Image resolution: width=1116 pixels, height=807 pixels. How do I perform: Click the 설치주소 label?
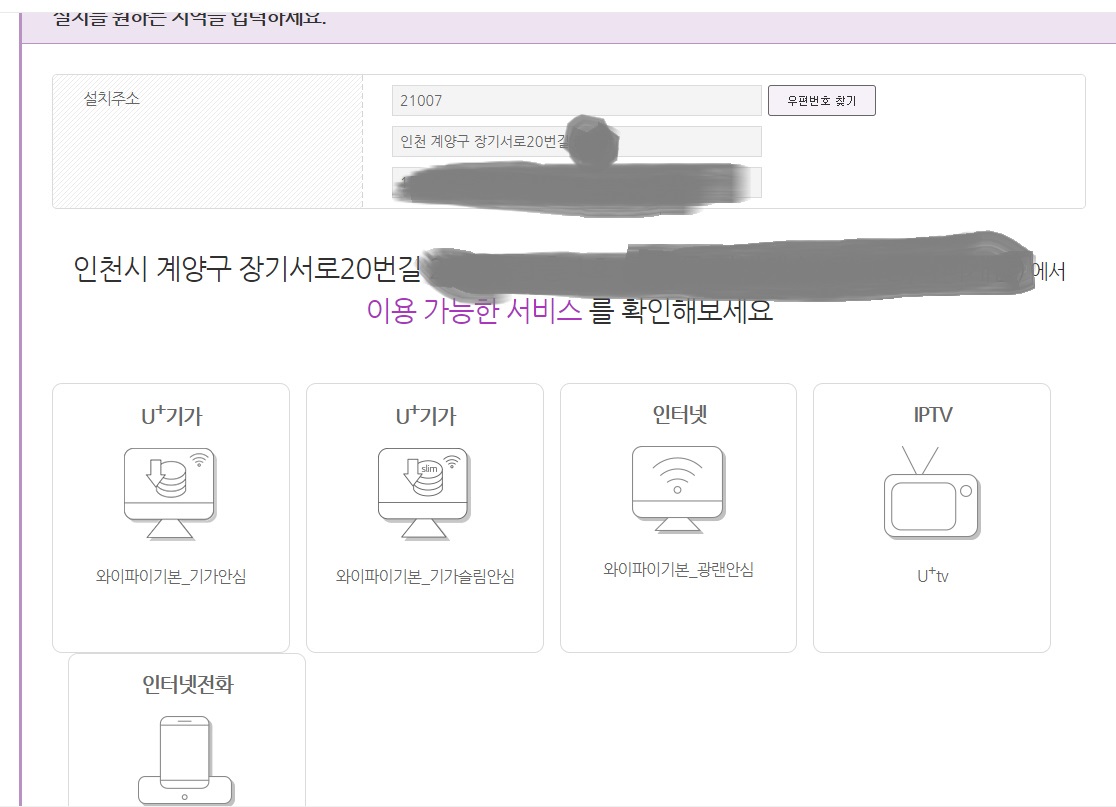click(112, 99)
